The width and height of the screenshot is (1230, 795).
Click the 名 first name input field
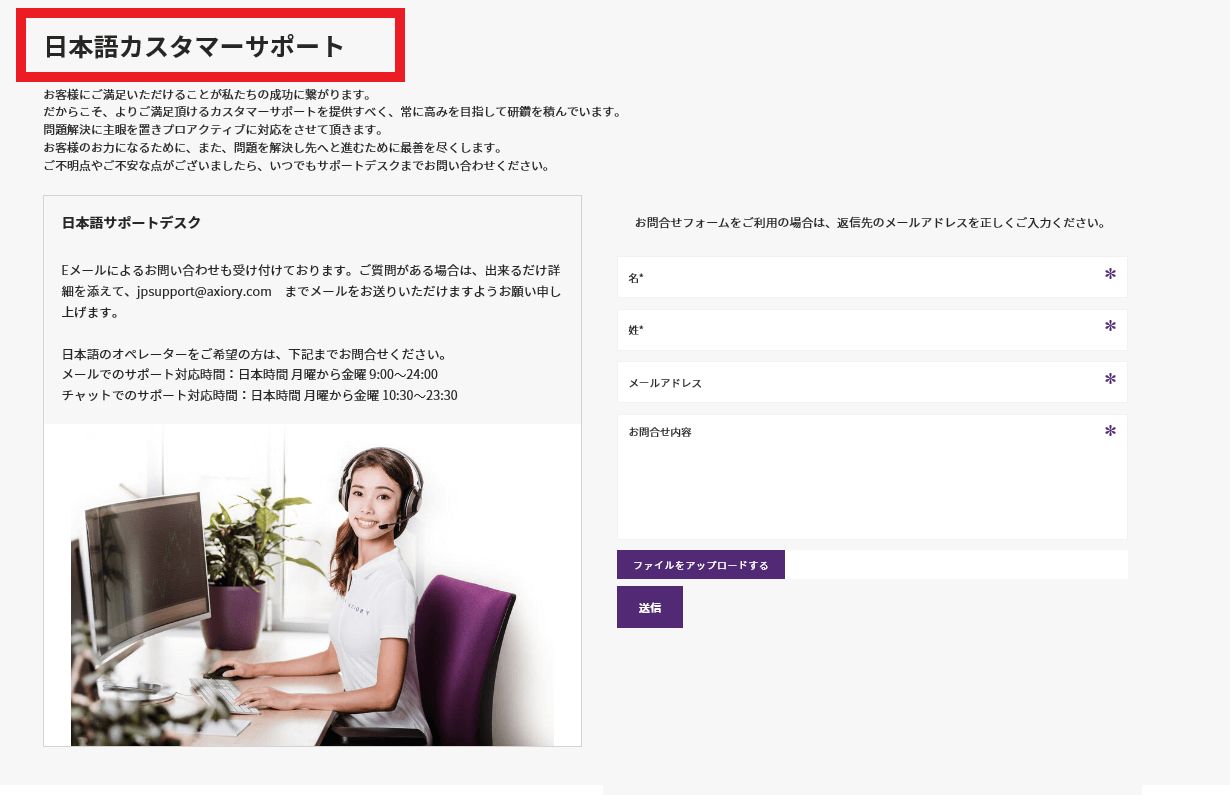click(872, 277)
